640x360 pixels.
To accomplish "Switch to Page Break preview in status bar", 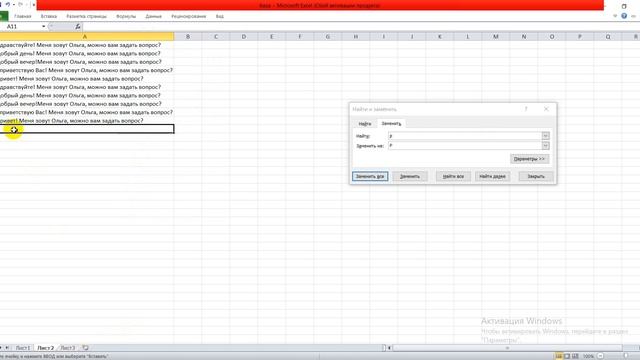I will 575,356.
